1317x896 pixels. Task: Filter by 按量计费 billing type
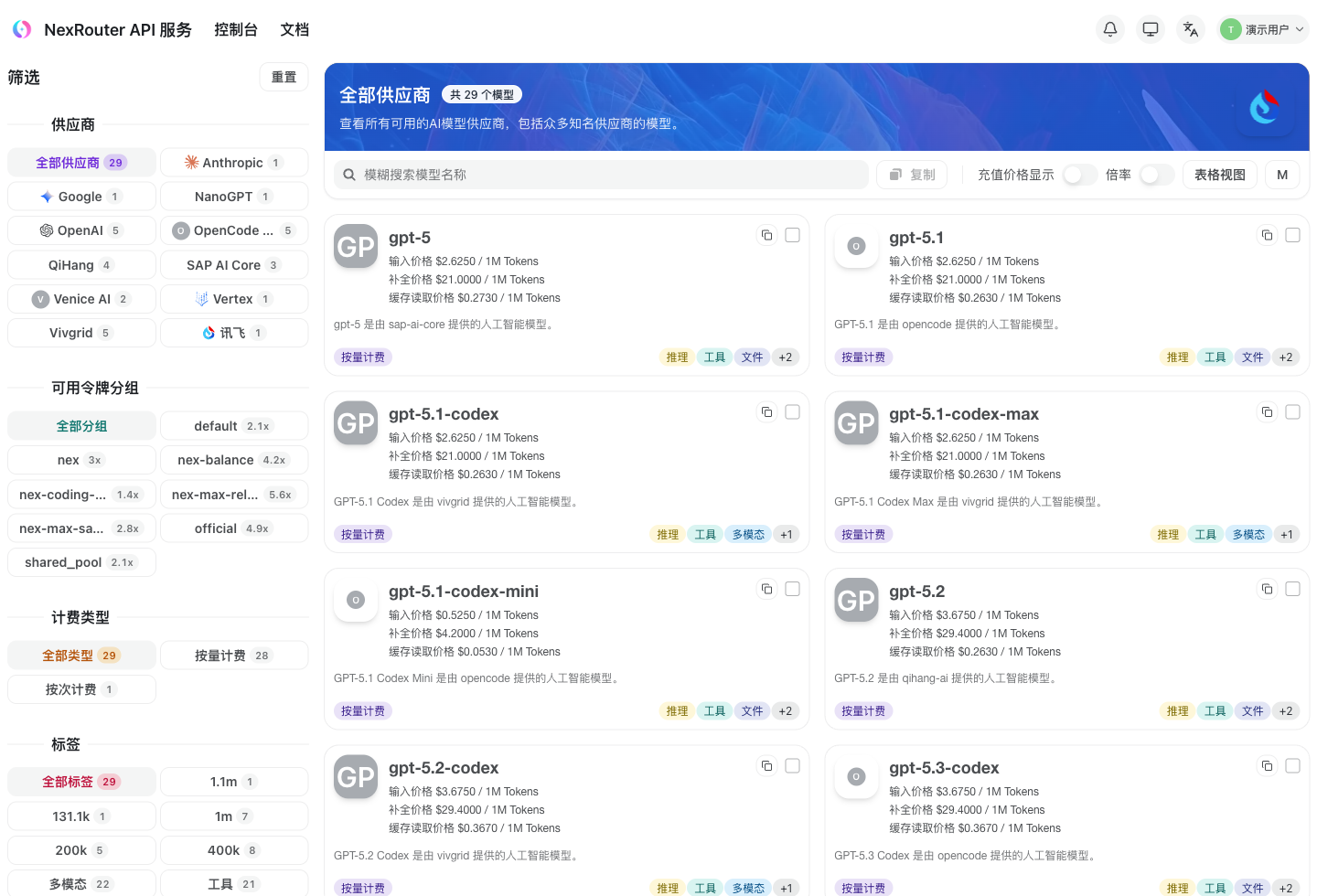[234, 656]
